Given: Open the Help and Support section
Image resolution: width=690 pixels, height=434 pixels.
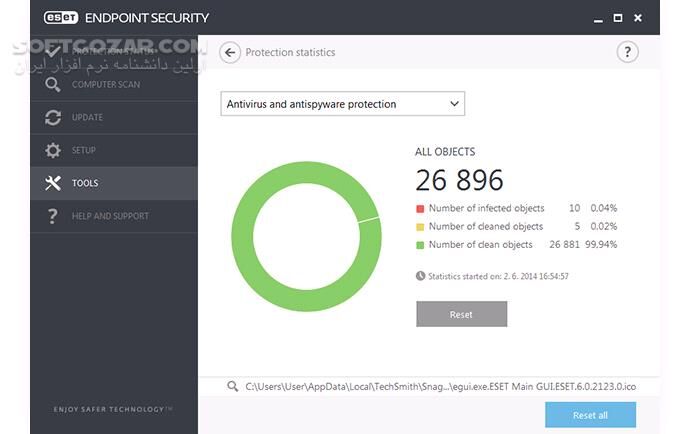Looking at the screenshot, I should (x=110, y=216).
